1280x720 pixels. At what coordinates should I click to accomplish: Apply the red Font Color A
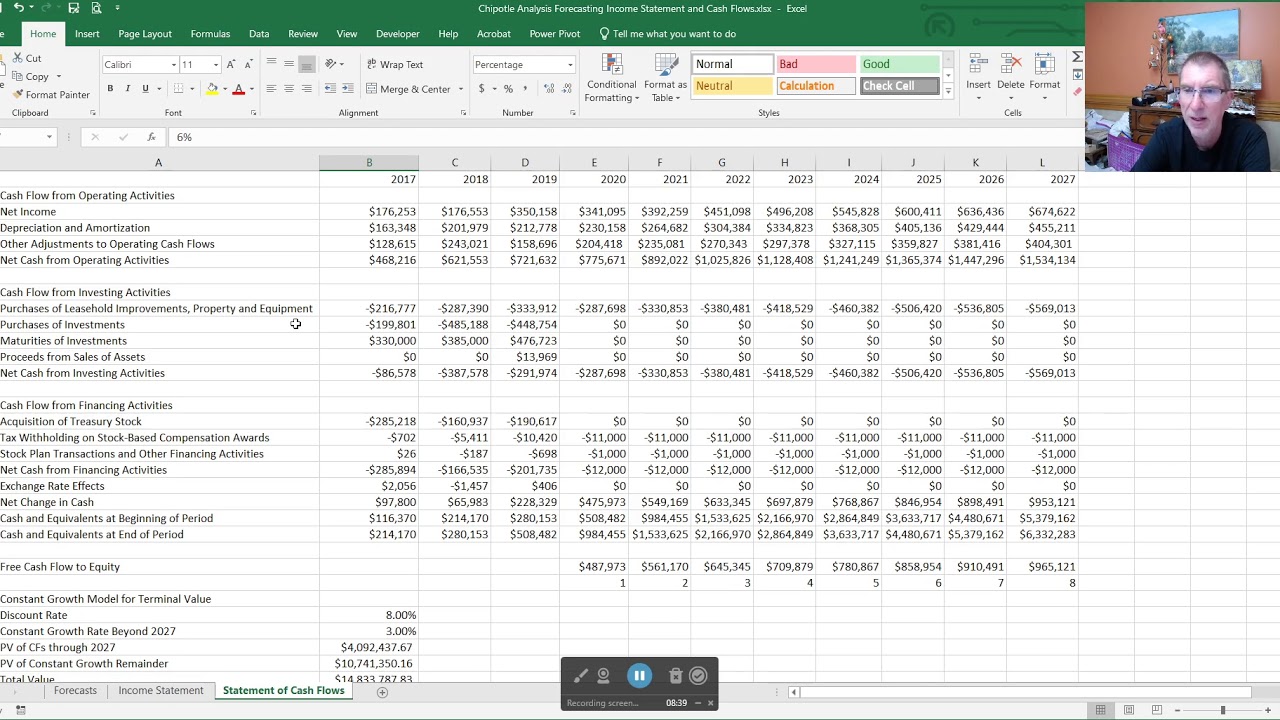click(238, 89)
